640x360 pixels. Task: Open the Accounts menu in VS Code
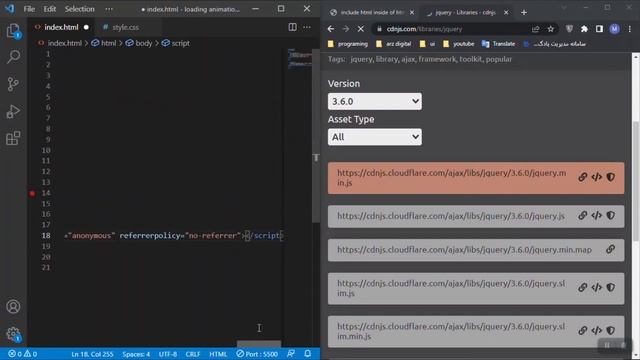(x=13, y=307)
